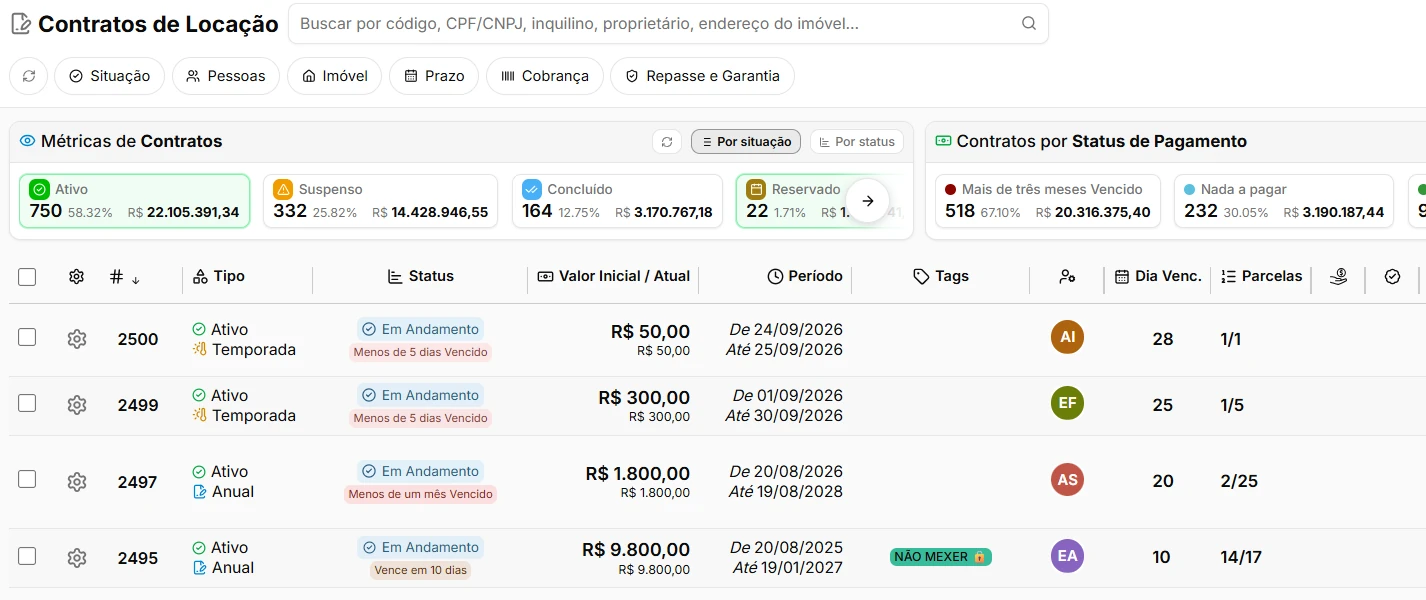Viewport: 1426px width, 600px height.
Task: Open the Prazo filter dropdown
Action: pyautogui.click(x=434, y=76)
